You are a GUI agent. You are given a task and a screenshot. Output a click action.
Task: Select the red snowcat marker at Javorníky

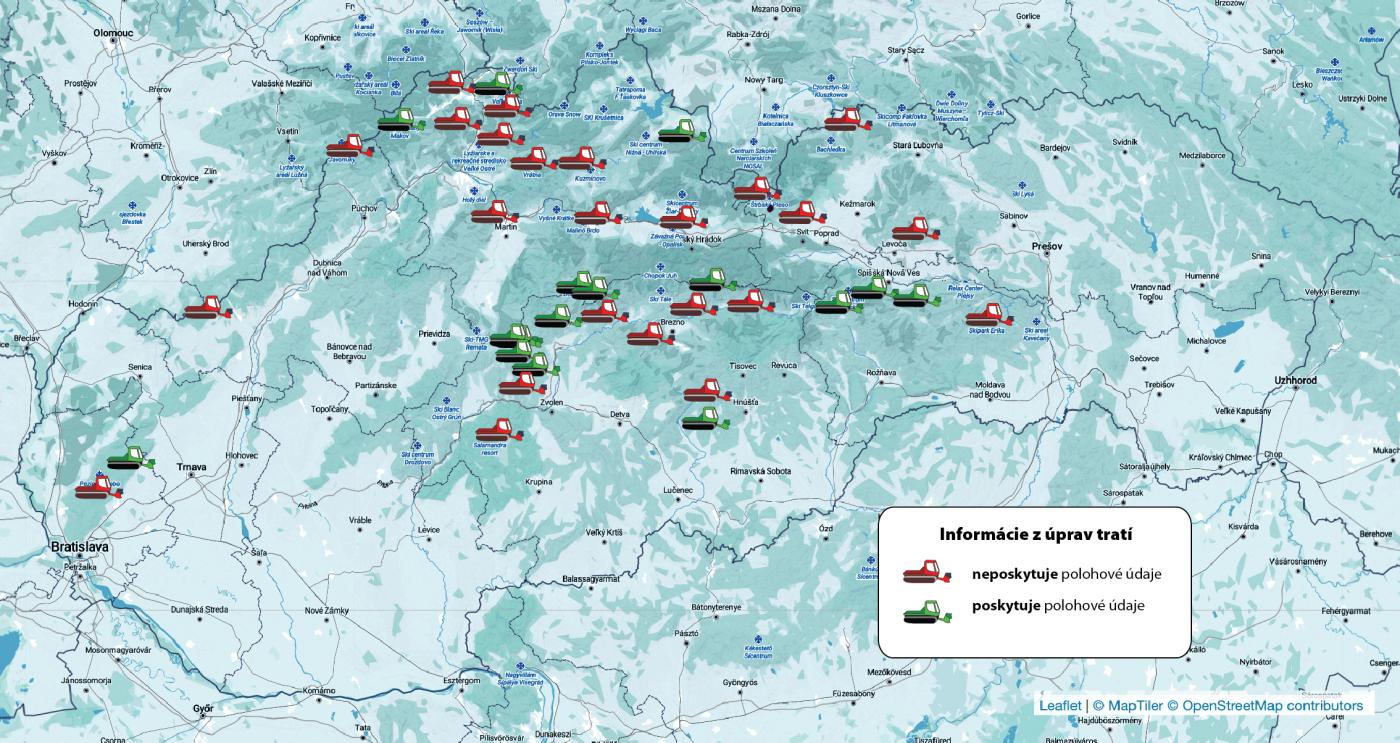tap(350, 146)
